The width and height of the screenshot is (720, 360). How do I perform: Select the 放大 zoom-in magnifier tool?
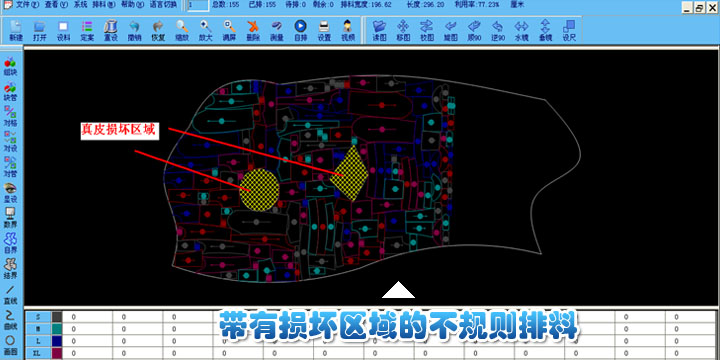[205, 30]
